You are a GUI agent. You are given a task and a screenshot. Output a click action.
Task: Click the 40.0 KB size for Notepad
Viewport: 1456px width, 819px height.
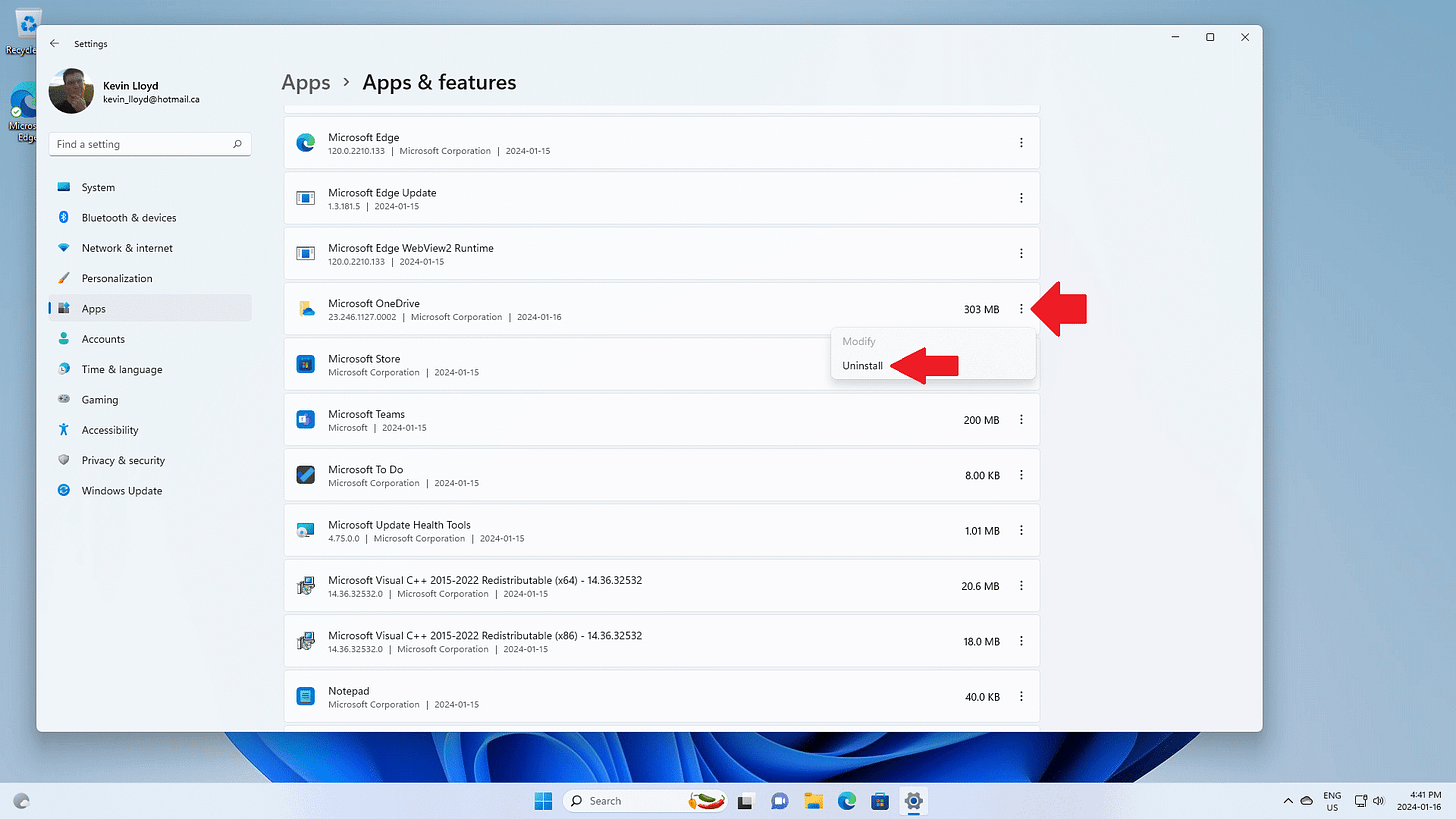click(982, 697)
